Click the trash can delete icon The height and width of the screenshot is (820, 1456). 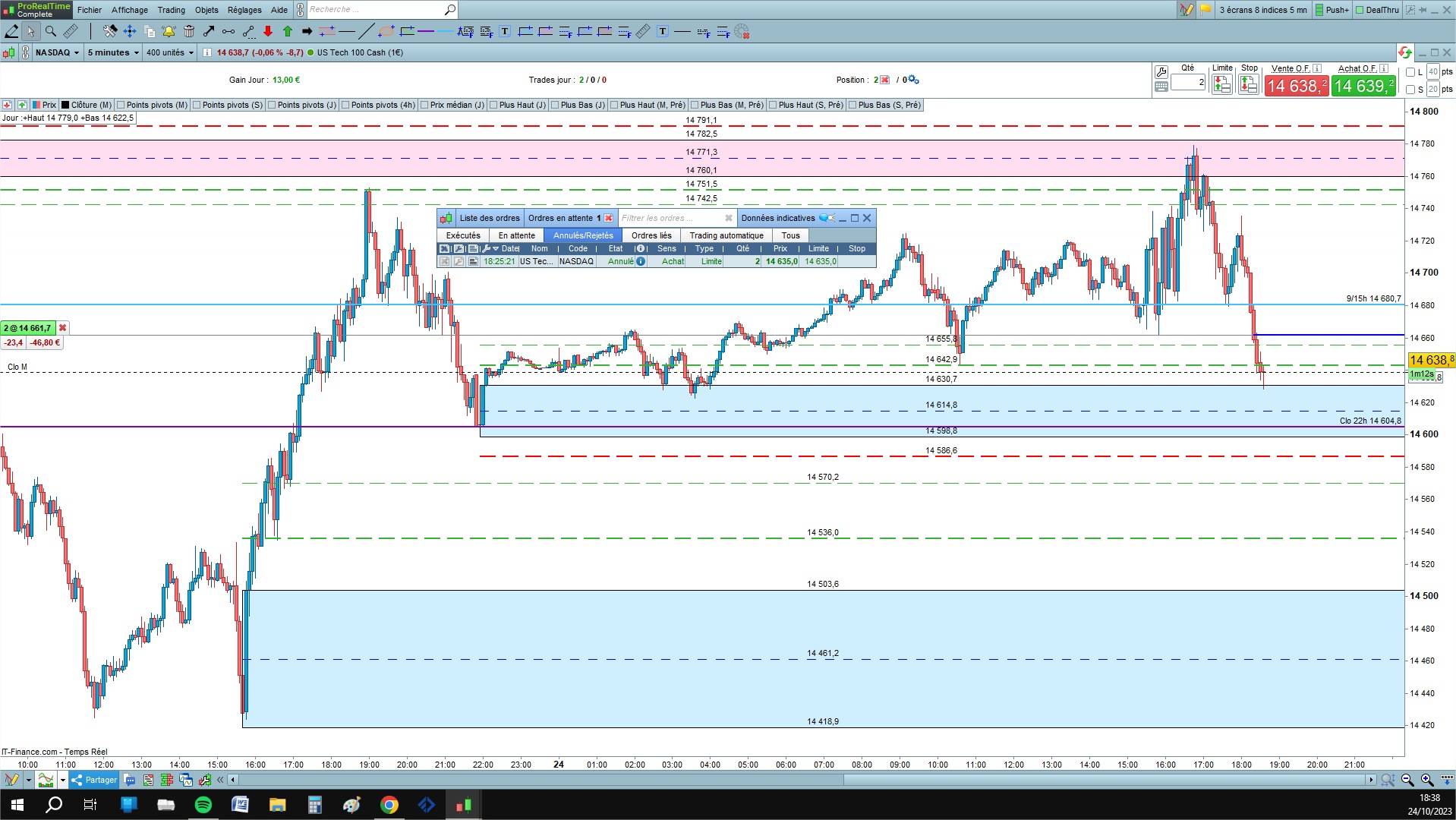point(188,31)
